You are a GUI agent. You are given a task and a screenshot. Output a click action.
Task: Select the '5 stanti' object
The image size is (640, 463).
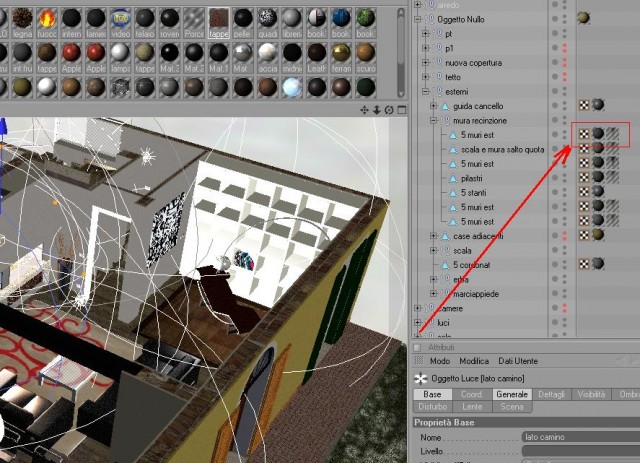[473, 192]
